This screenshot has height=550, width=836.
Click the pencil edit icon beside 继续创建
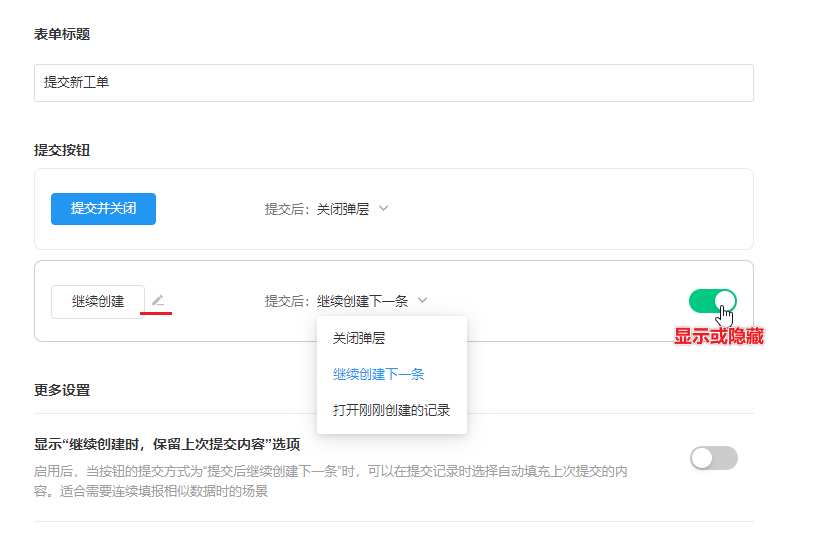[x=158, y=300]
